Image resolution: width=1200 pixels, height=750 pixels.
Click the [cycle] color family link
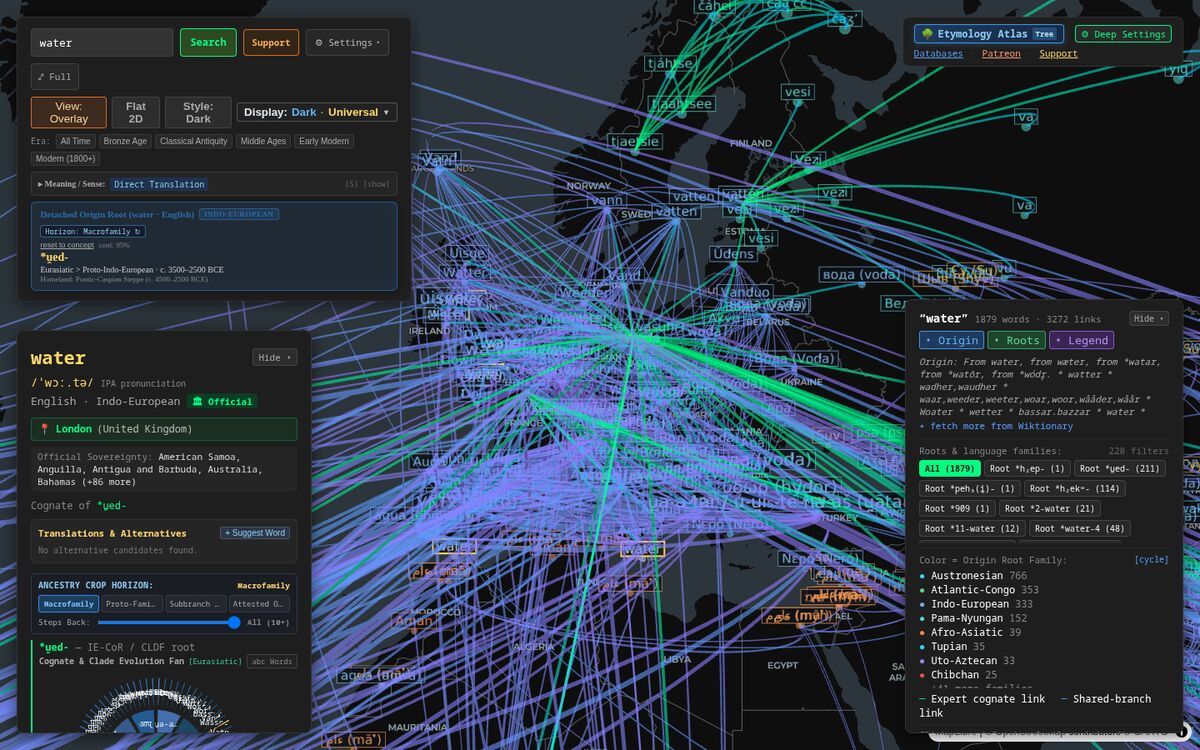(1151, 560)
